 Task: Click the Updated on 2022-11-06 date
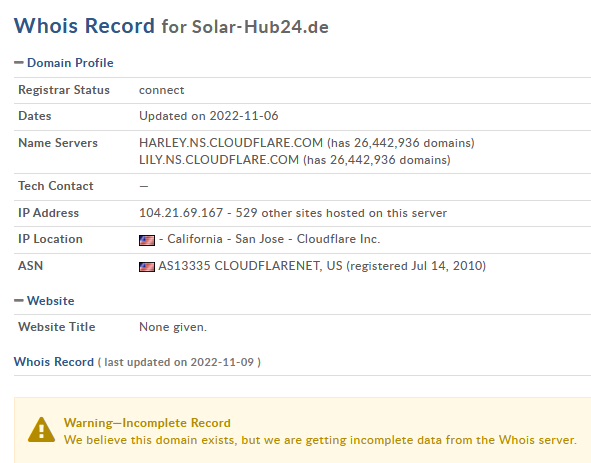tap(209, 116)
